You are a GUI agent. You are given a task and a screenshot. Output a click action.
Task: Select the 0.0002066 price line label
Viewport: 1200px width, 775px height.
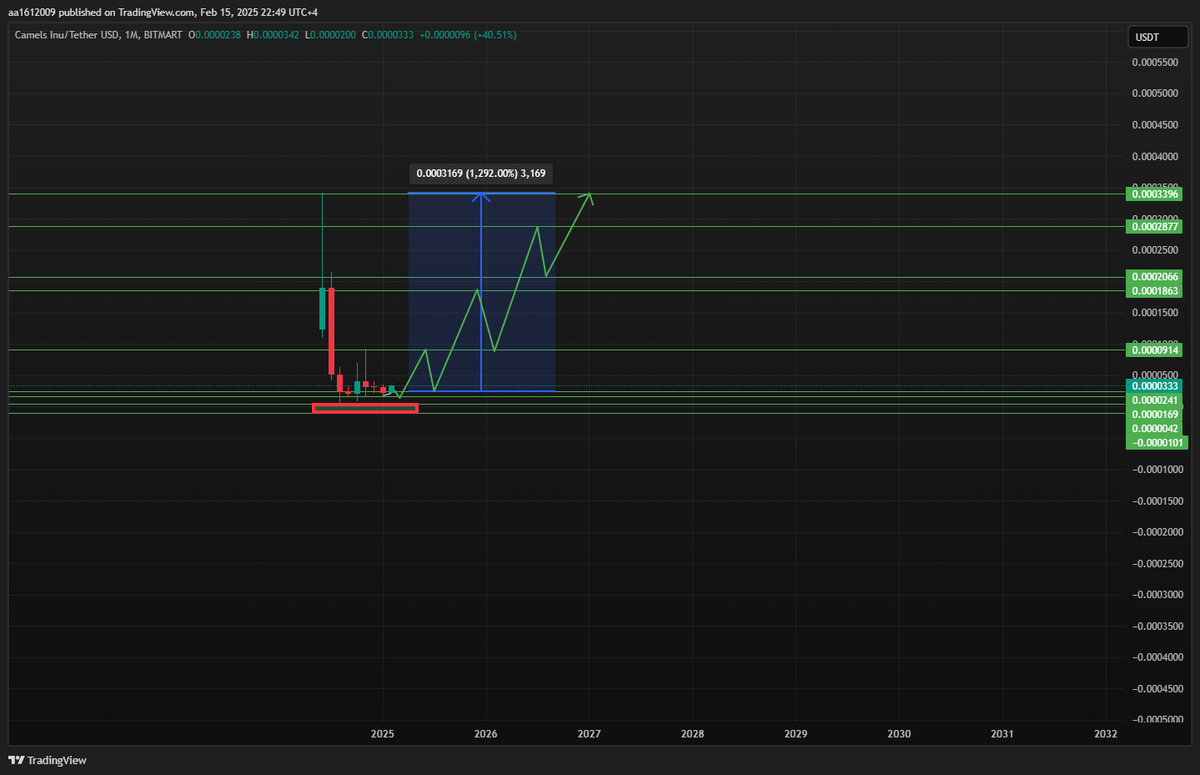(1155, 277)
